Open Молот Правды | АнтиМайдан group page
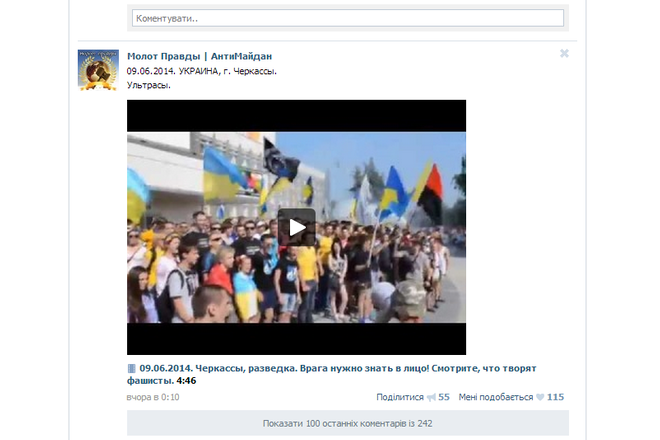 coord(199,56)
